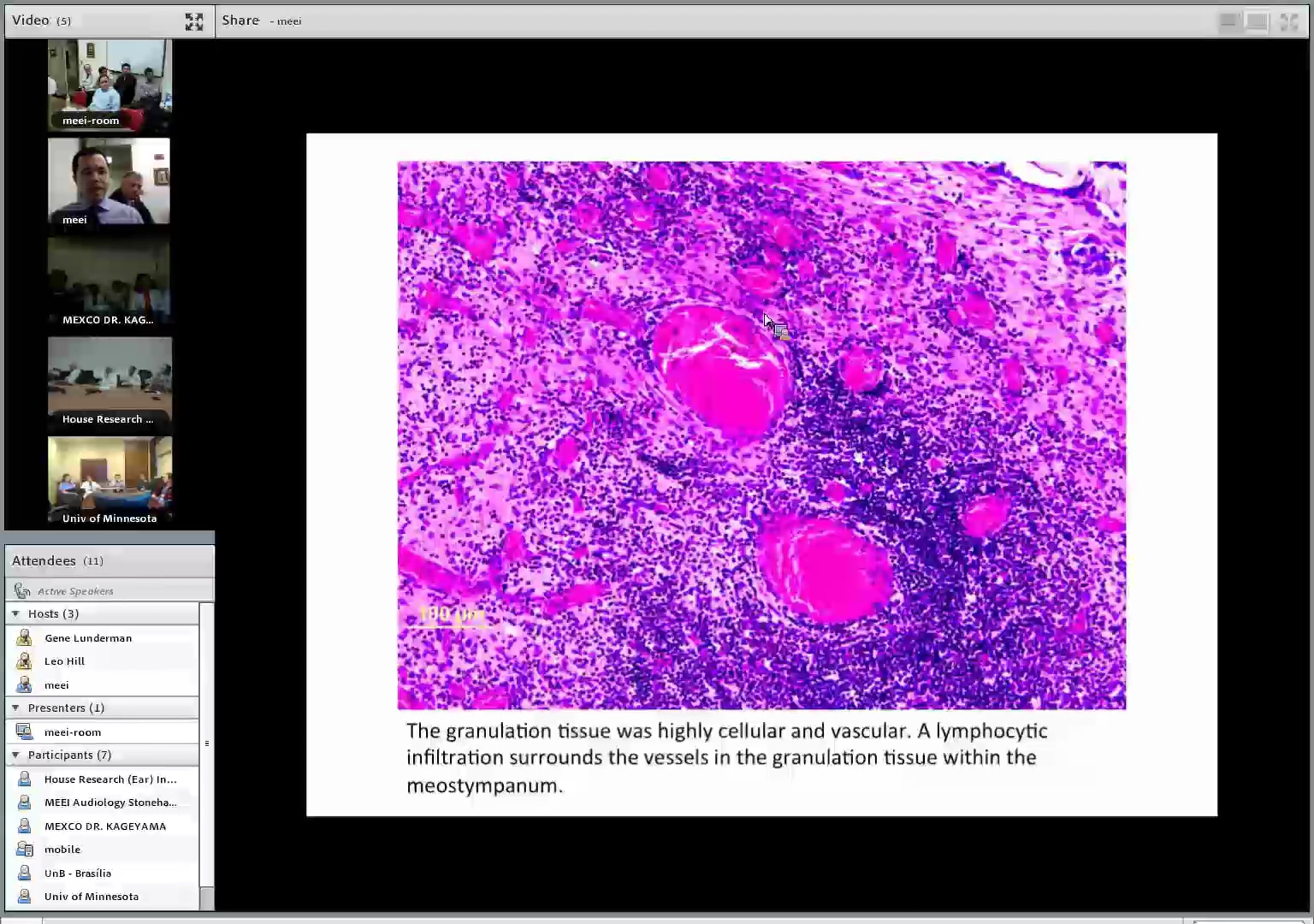Screen dimensions: 1314x924
Task: Click the participant icon for Univ of Minnesota
Action: click(x=24, y=896)
